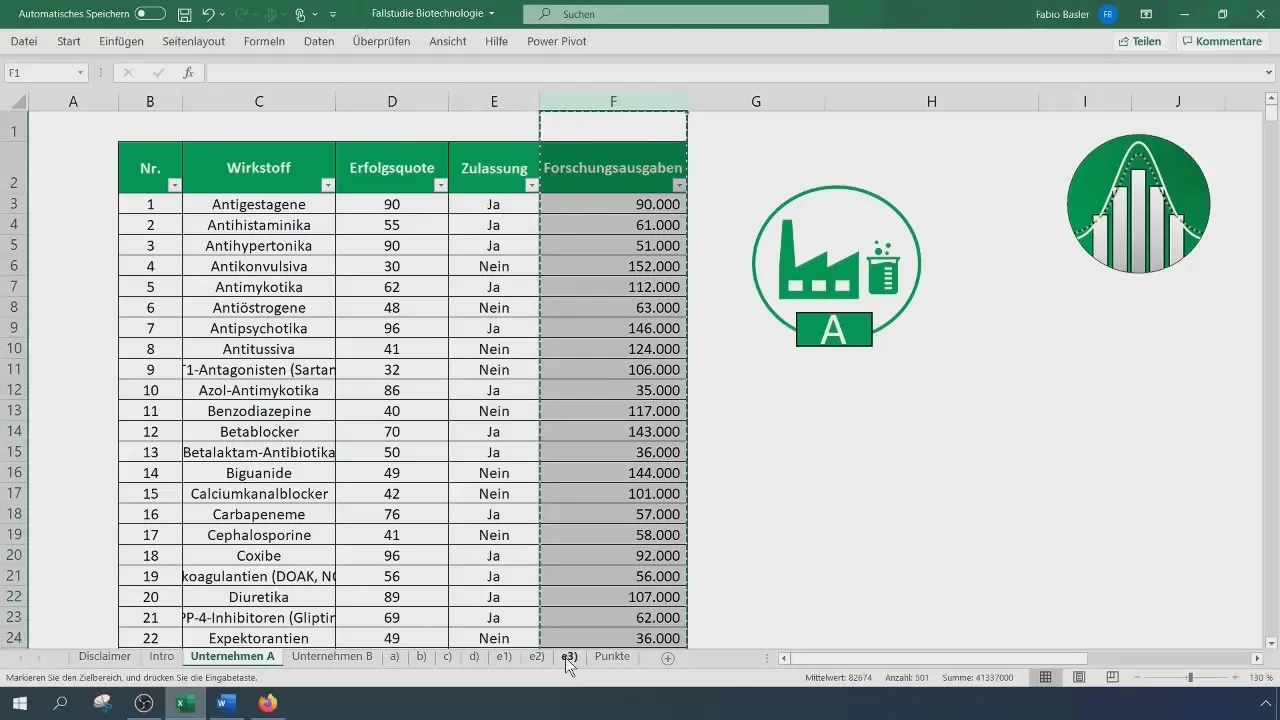1280x720 pixels.
Task: Select the cell with value 152.000
Action: 613,266
